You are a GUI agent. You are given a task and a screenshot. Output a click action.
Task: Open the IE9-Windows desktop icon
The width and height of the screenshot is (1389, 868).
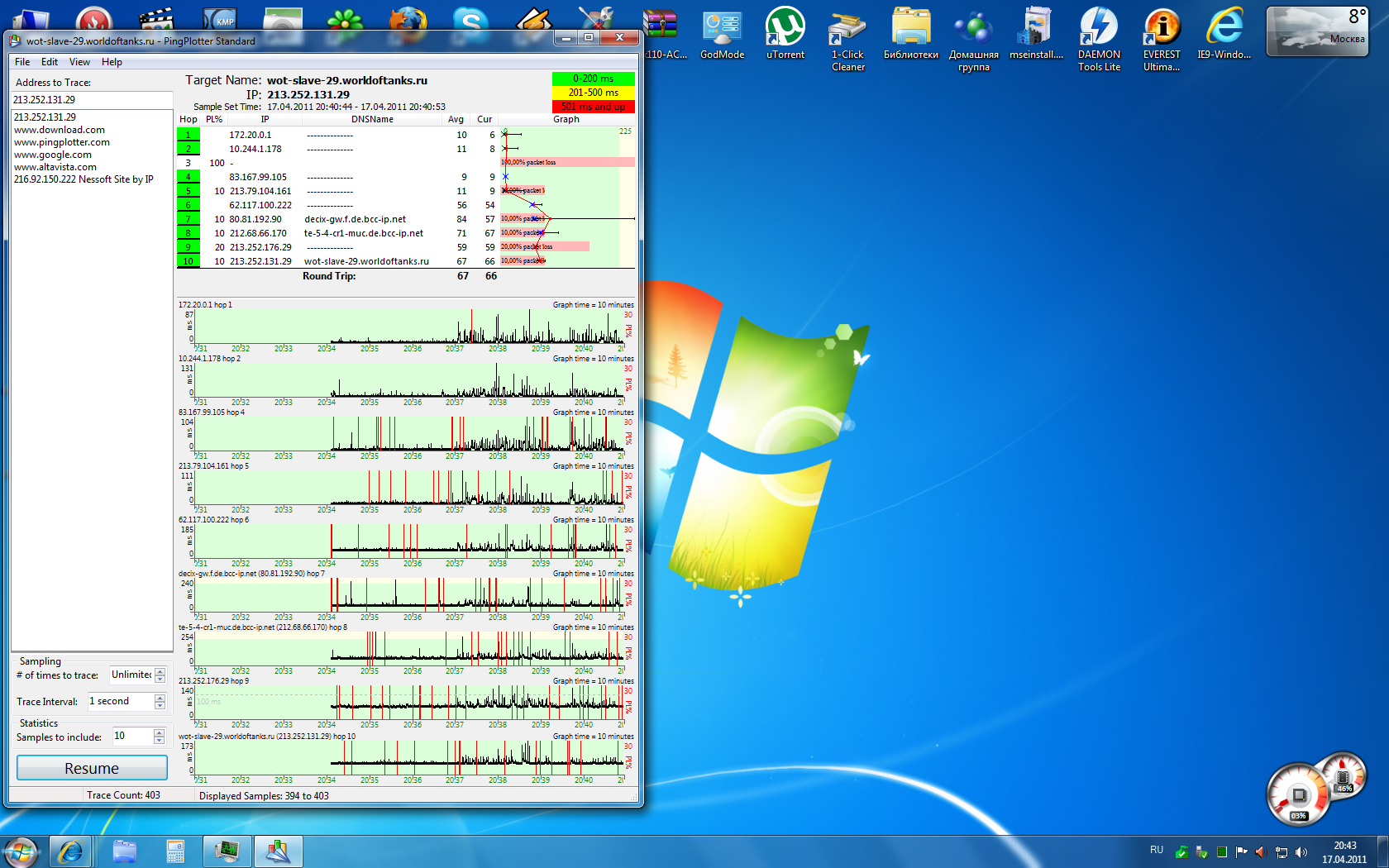click(x=1224, y=33)
